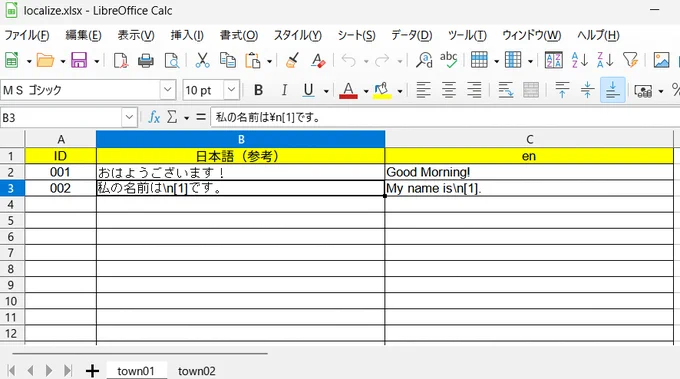680x379 pixels.
Task: Toggle the AutoFilter funnel icon
Action: coord(630,60)
